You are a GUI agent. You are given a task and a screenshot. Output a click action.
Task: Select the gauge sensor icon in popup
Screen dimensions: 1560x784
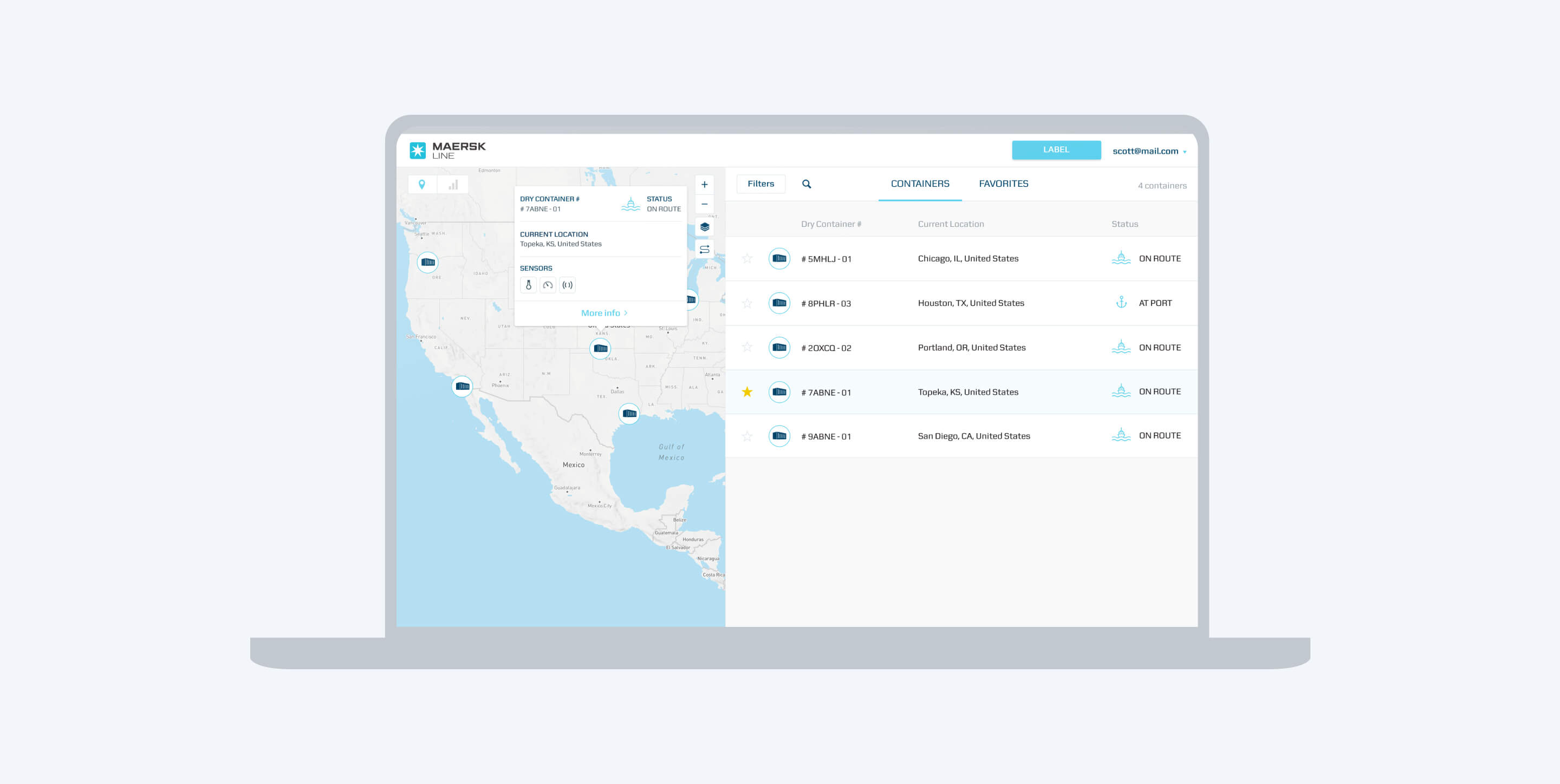(x=548, y=285)
